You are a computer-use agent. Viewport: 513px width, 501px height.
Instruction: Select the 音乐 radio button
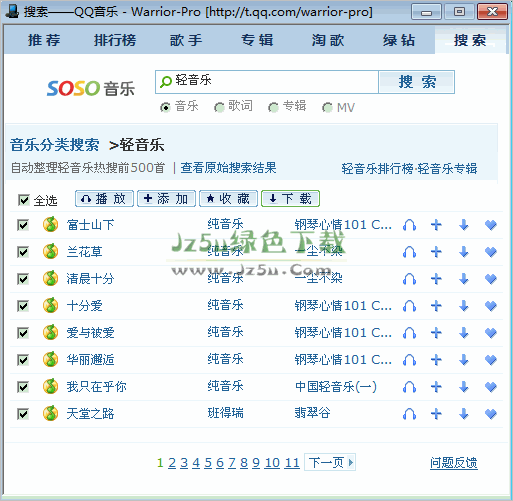tap(165, 107)
